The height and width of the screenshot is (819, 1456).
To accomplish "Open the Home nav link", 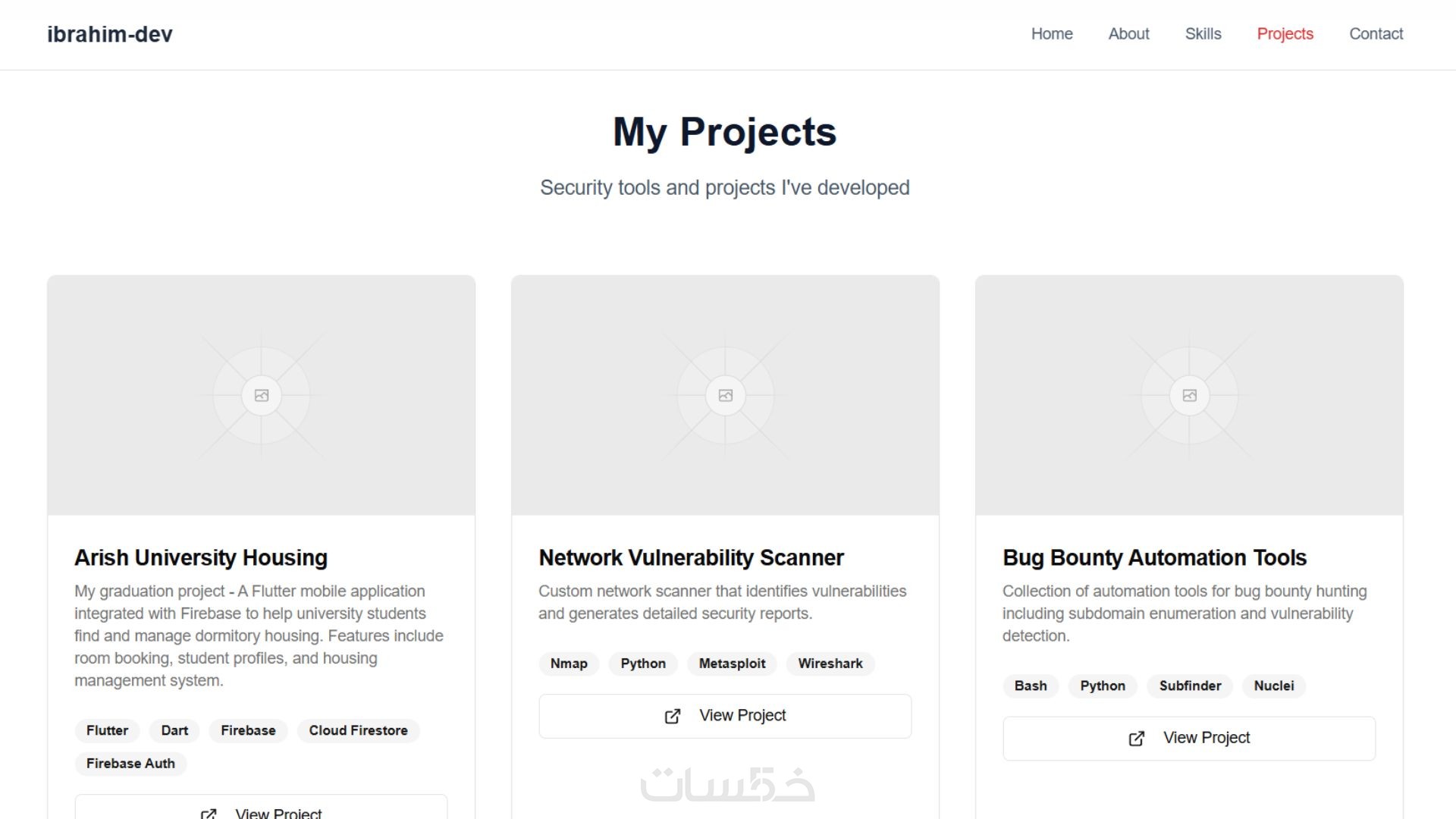I will click(x=1051, y=34).
